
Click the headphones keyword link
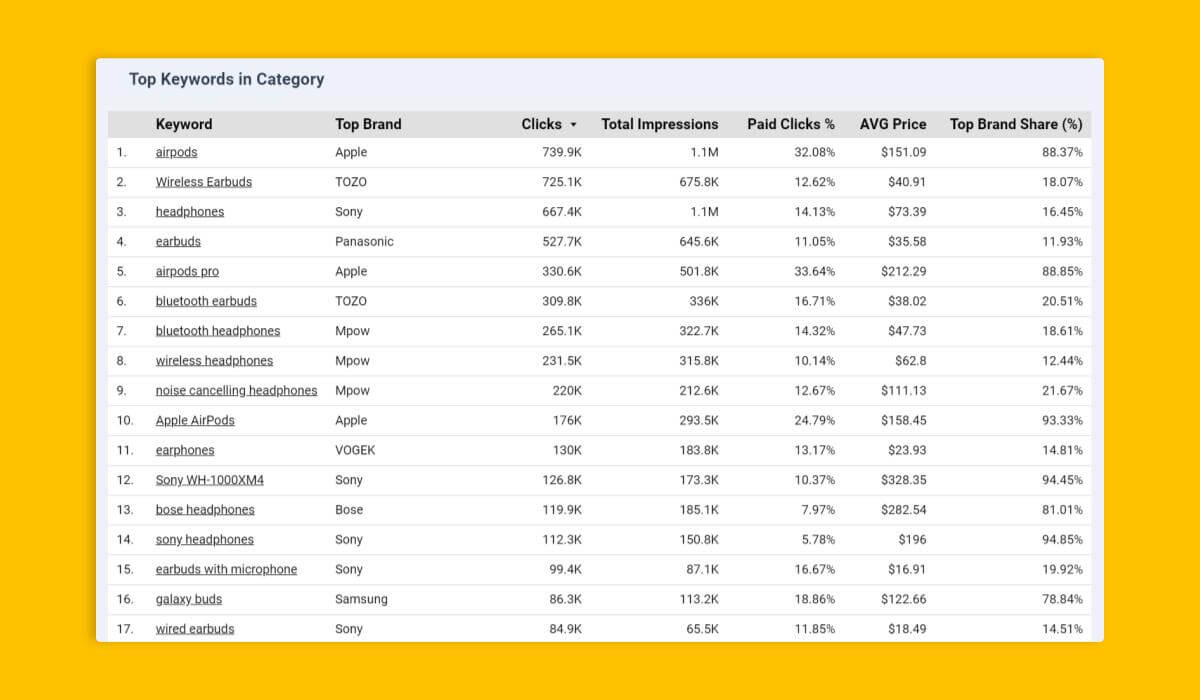point(190,212)
